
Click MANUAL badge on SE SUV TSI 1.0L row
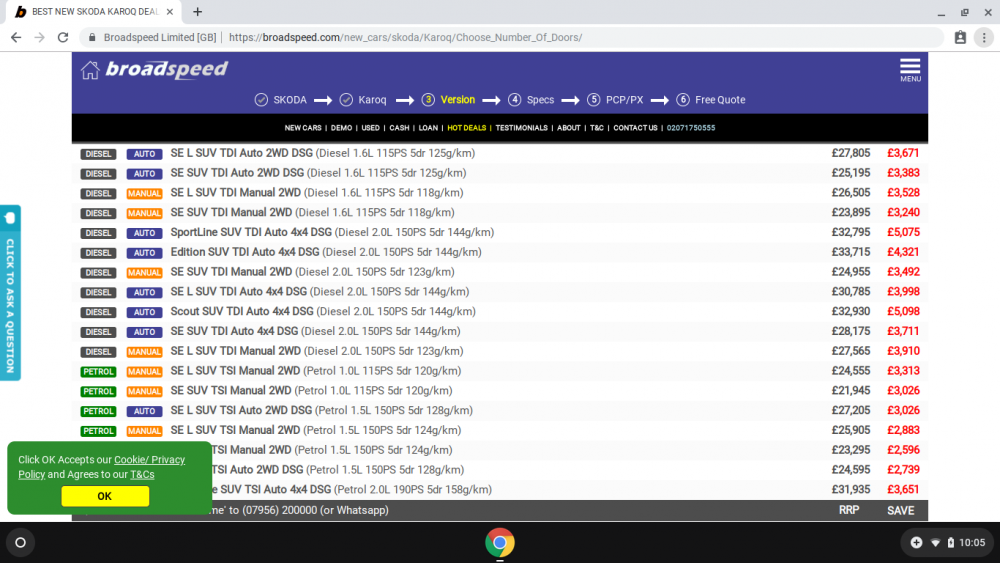(x=144, y=391)
